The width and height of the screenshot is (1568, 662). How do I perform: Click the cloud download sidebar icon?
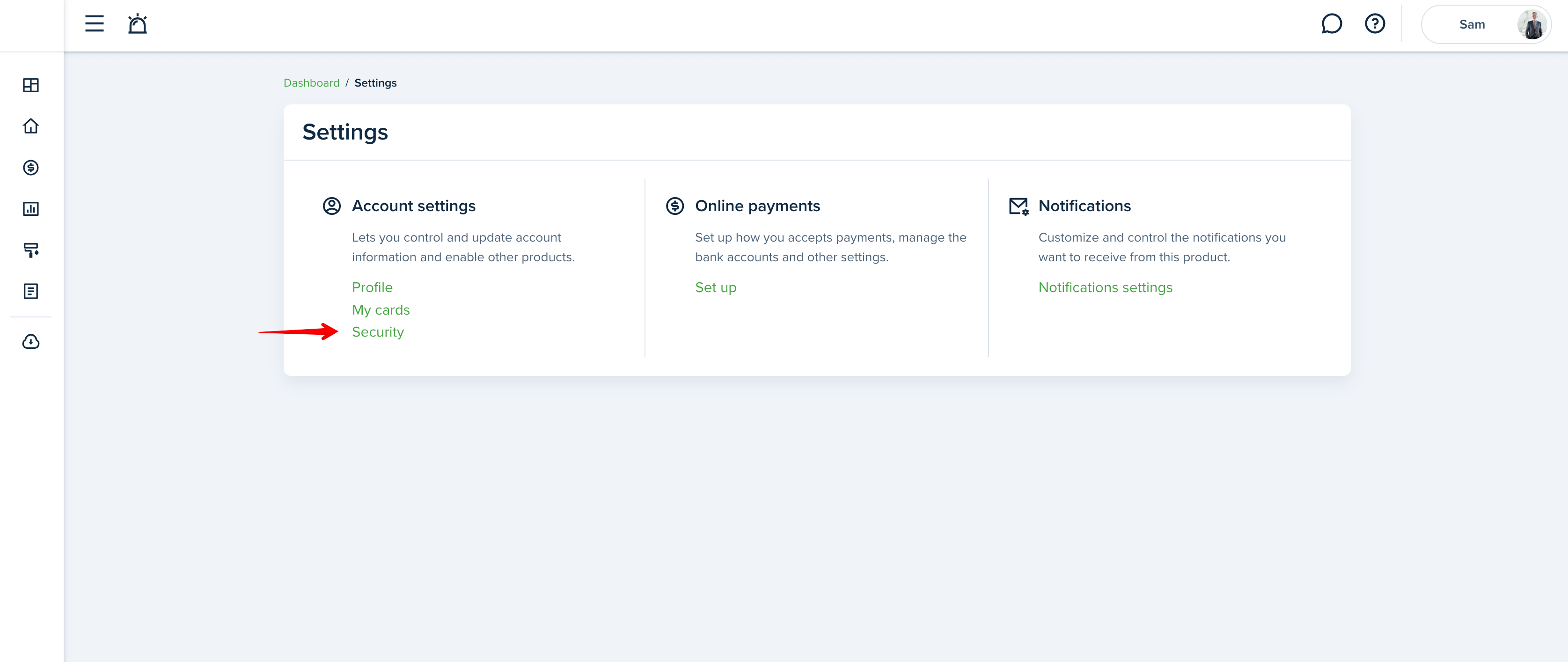coord(31,342)
